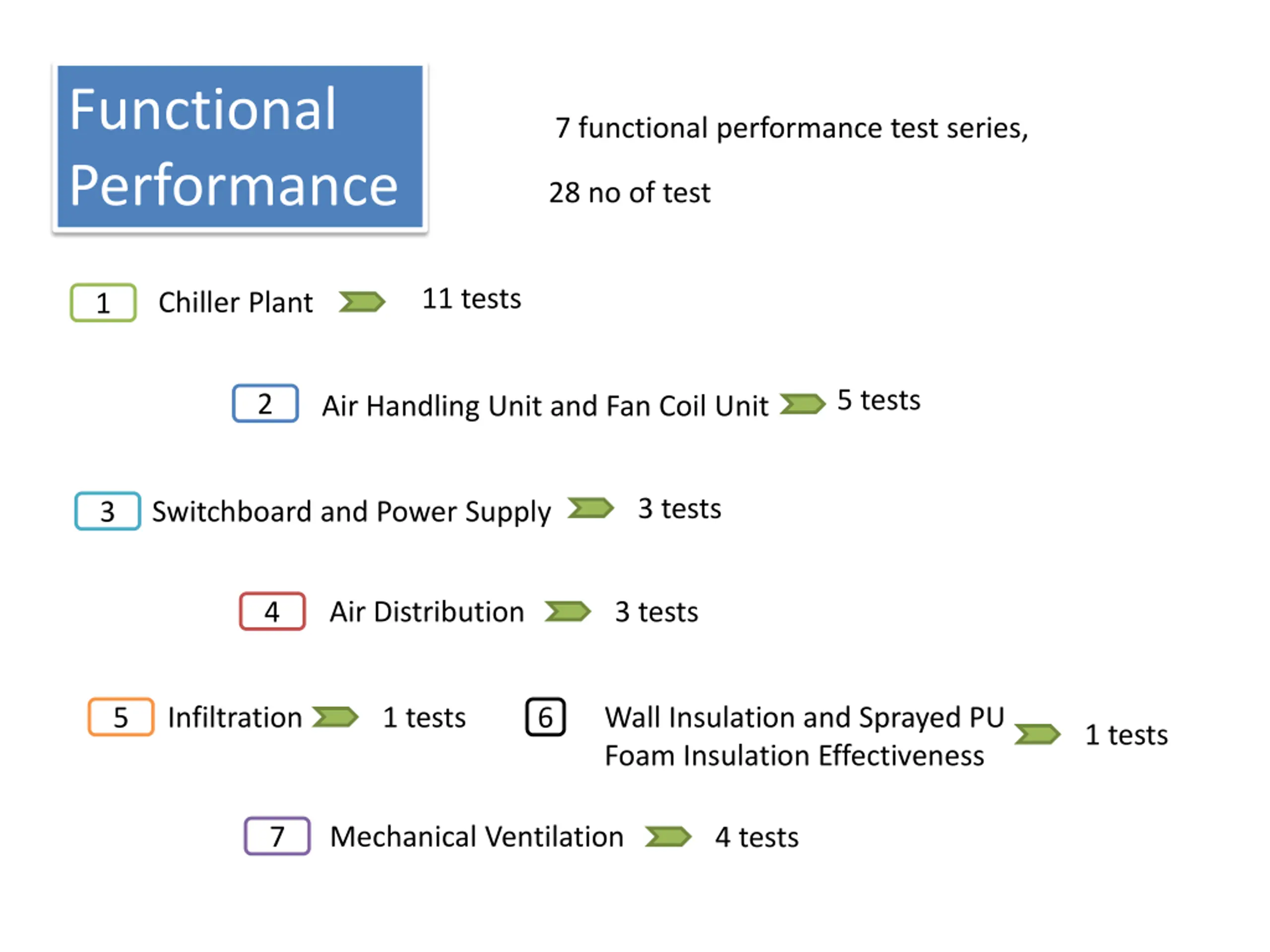
Task: Select the orange numbered box 5
Action: click(121, 716)
